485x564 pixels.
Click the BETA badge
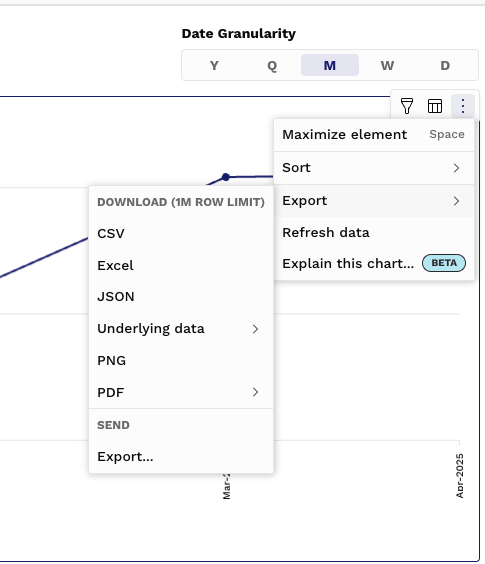pyautogui.click(x=444, y=263)
